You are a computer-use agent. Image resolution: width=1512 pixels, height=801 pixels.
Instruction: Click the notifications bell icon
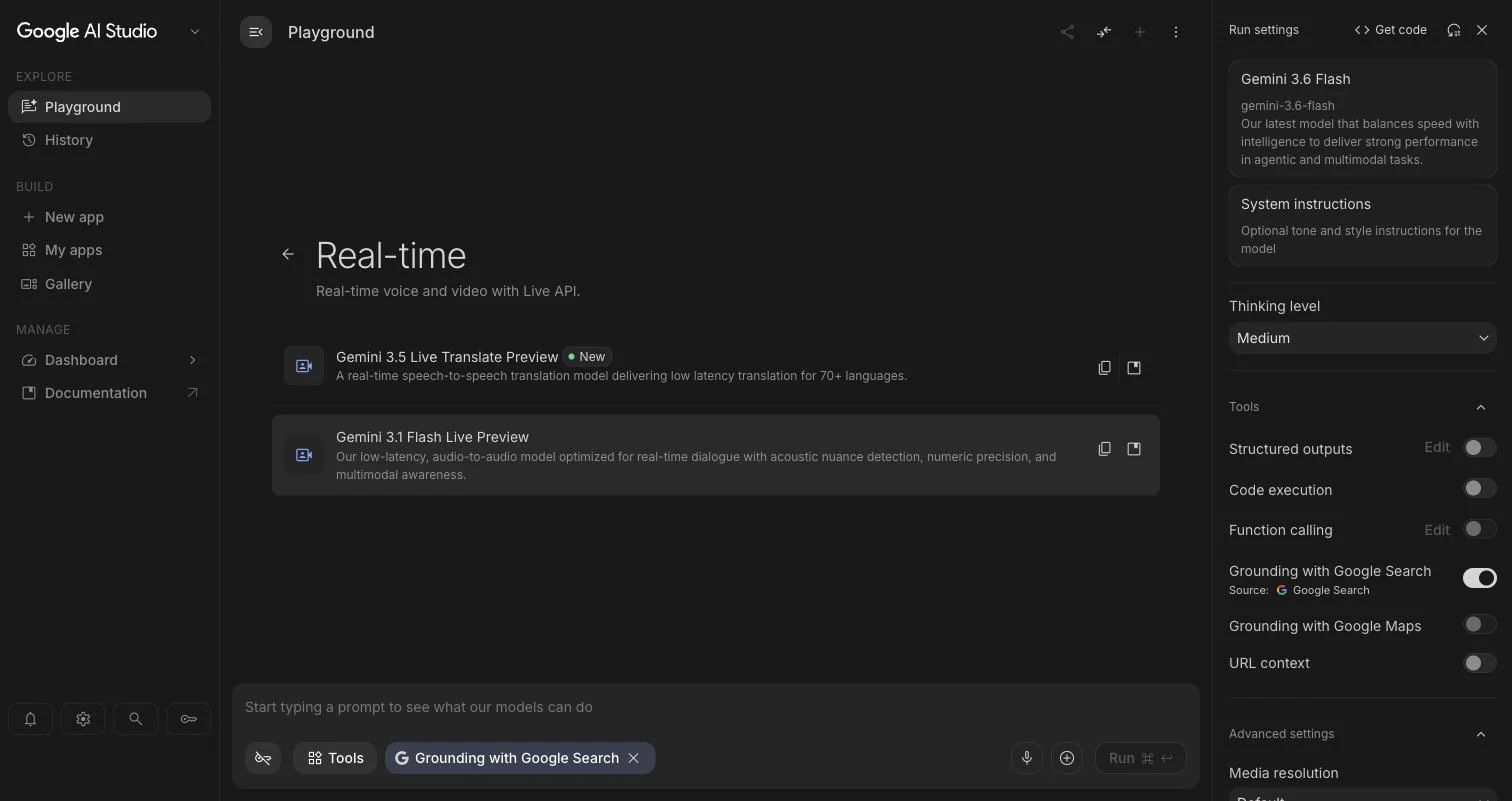pyautogui.click(x=30, y=719)
